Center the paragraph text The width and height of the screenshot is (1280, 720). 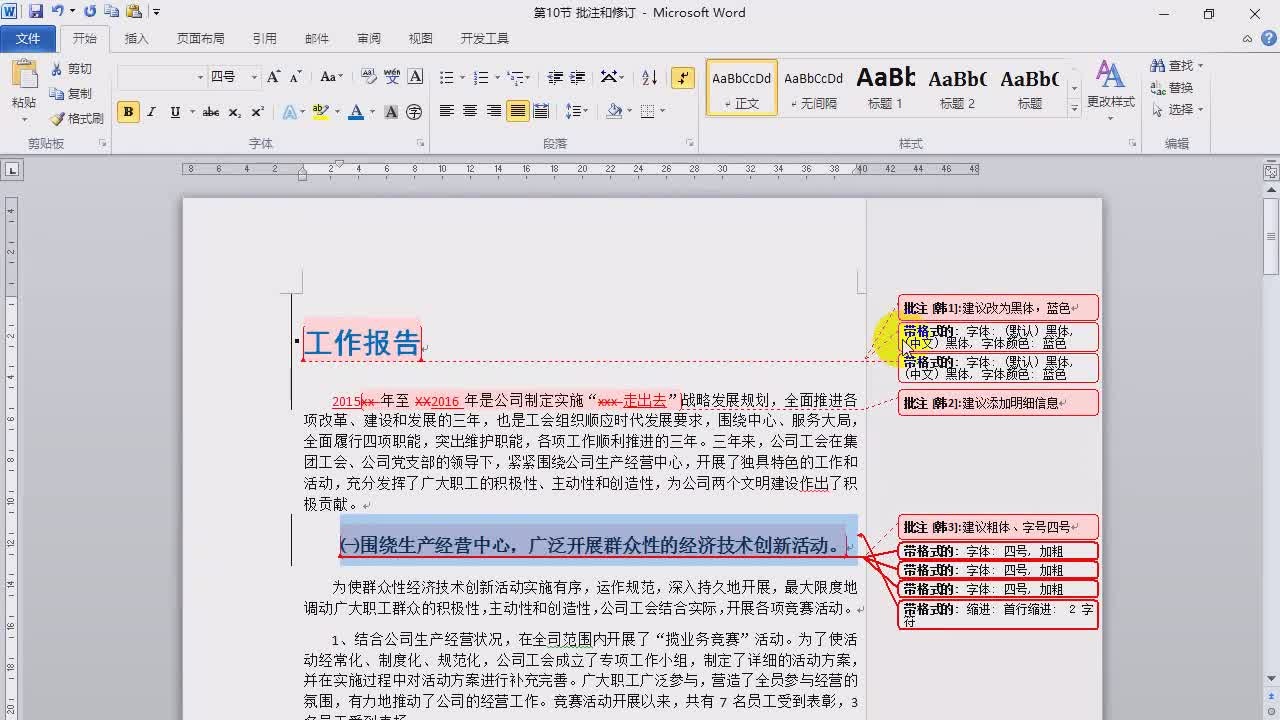[x=469, y=111]
